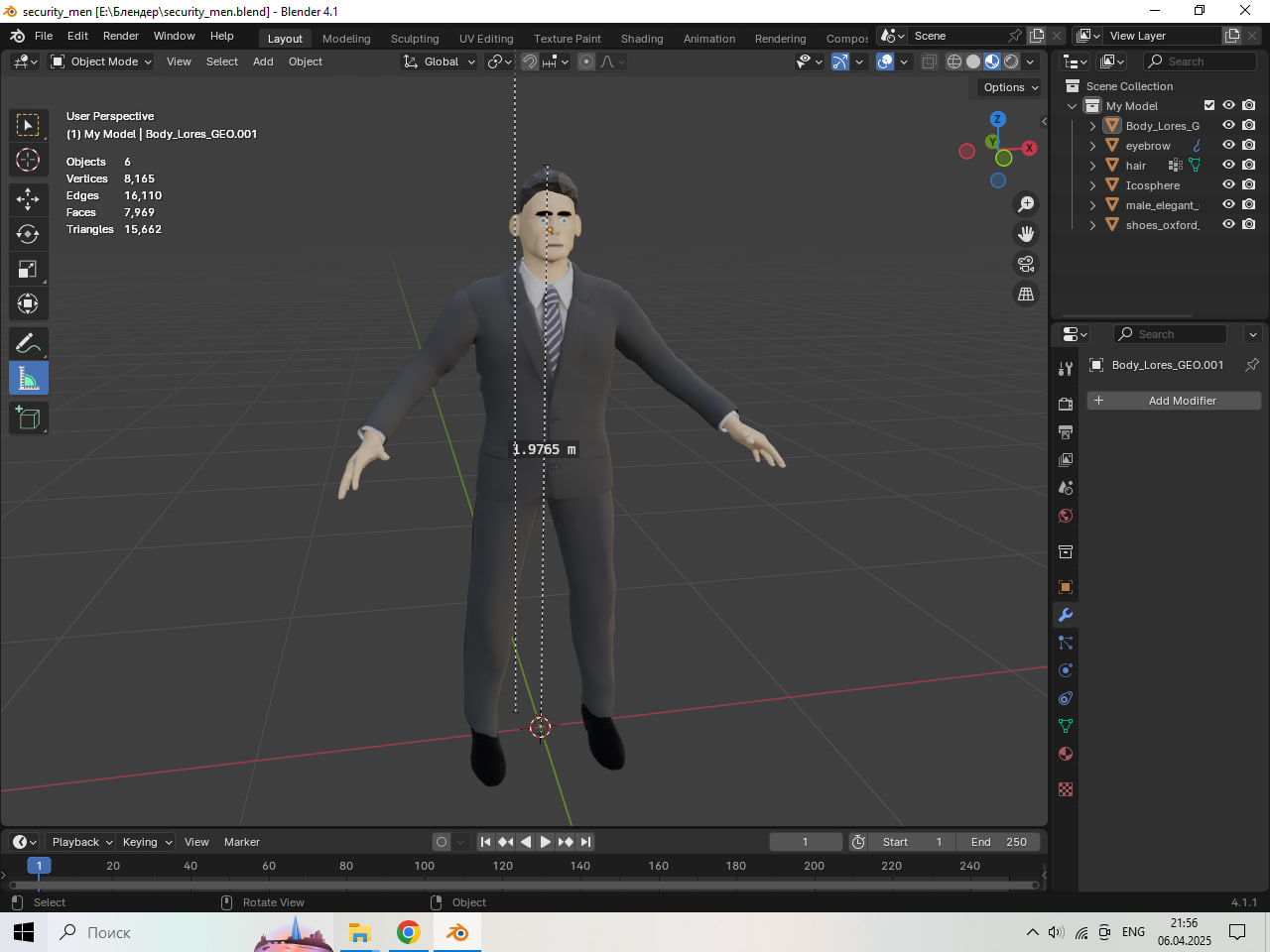Open the Object Mode dropdown
Screen dimensions: 1270x952
point(101,61)
